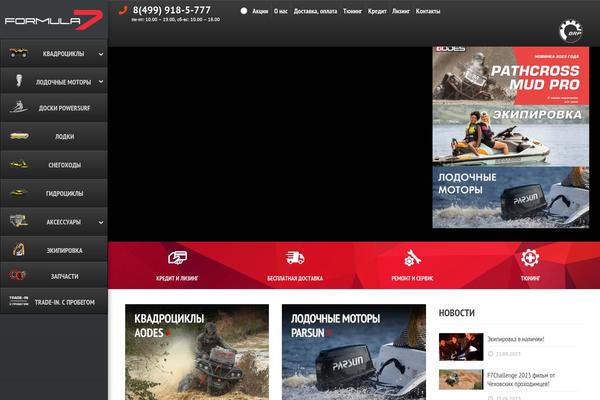Click the jet ski icon beside Гидроциклы
The width and height of the screenshot is (600, 400).
18,192
